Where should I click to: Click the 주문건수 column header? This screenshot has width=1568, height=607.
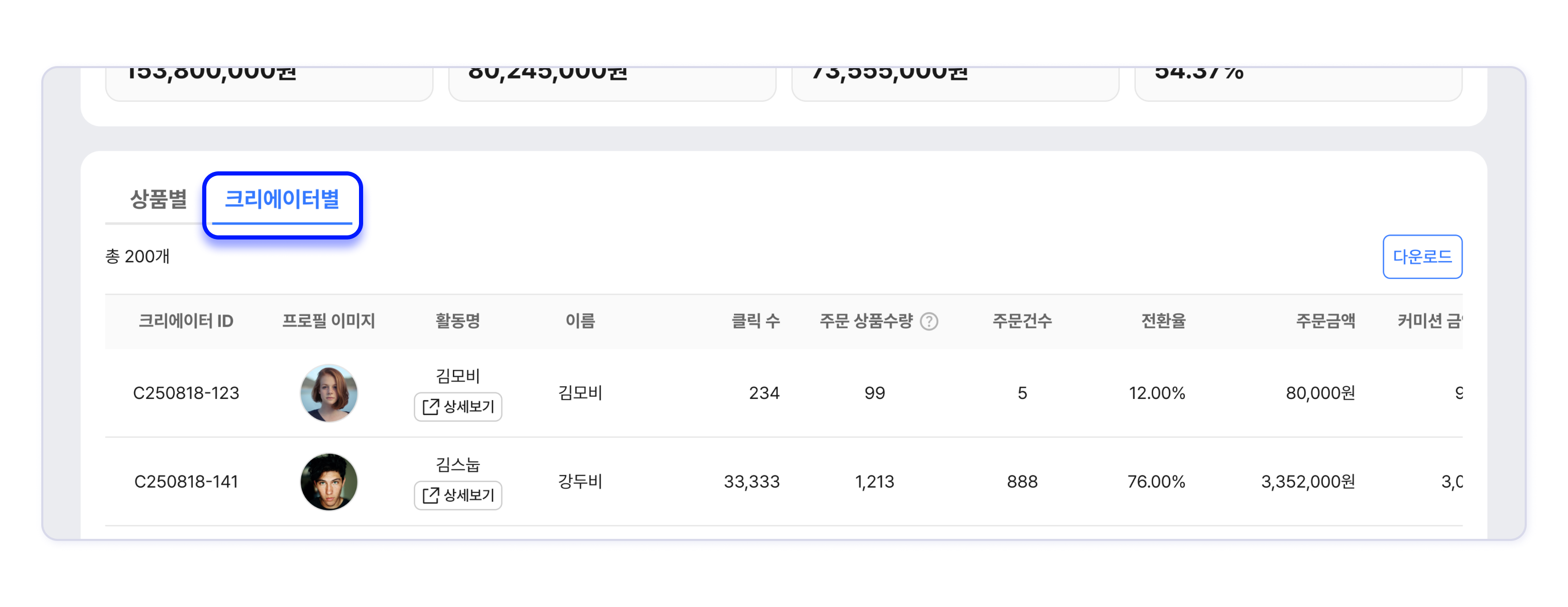tap(1022, 321)
